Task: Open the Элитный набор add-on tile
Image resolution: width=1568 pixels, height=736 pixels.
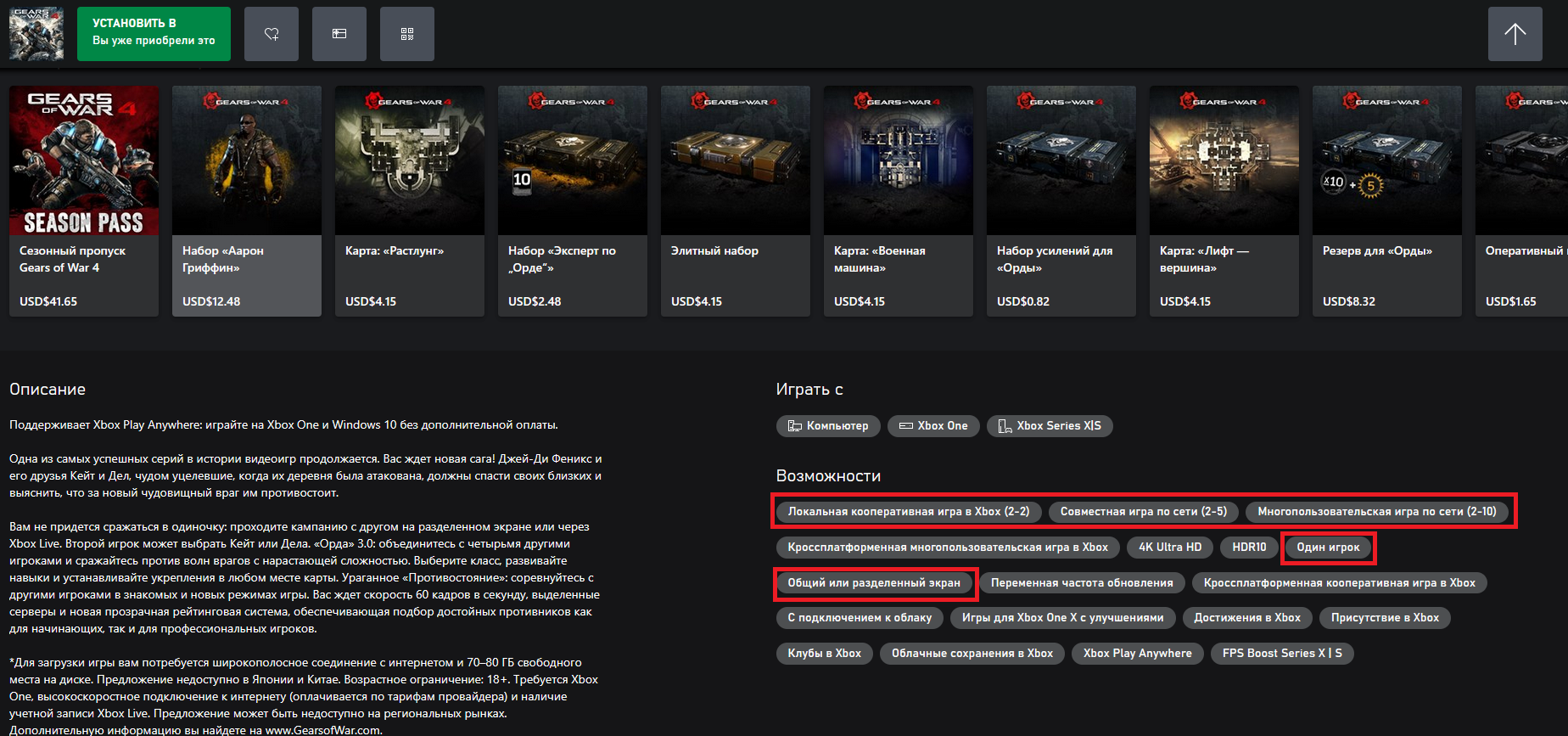Action: pyautogui.click(x=736, y=201)
